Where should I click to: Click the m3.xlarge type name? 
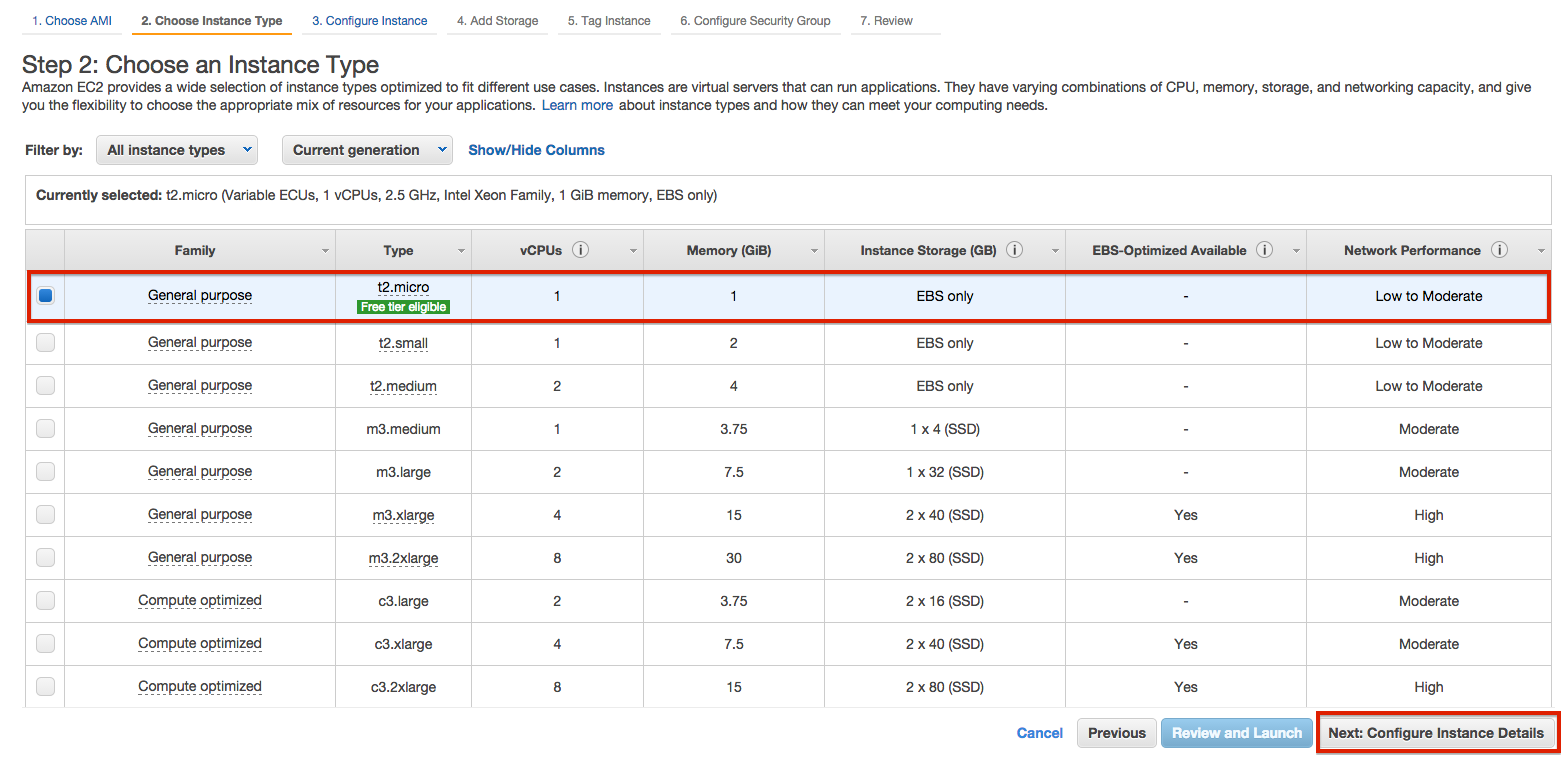point(403,515)
